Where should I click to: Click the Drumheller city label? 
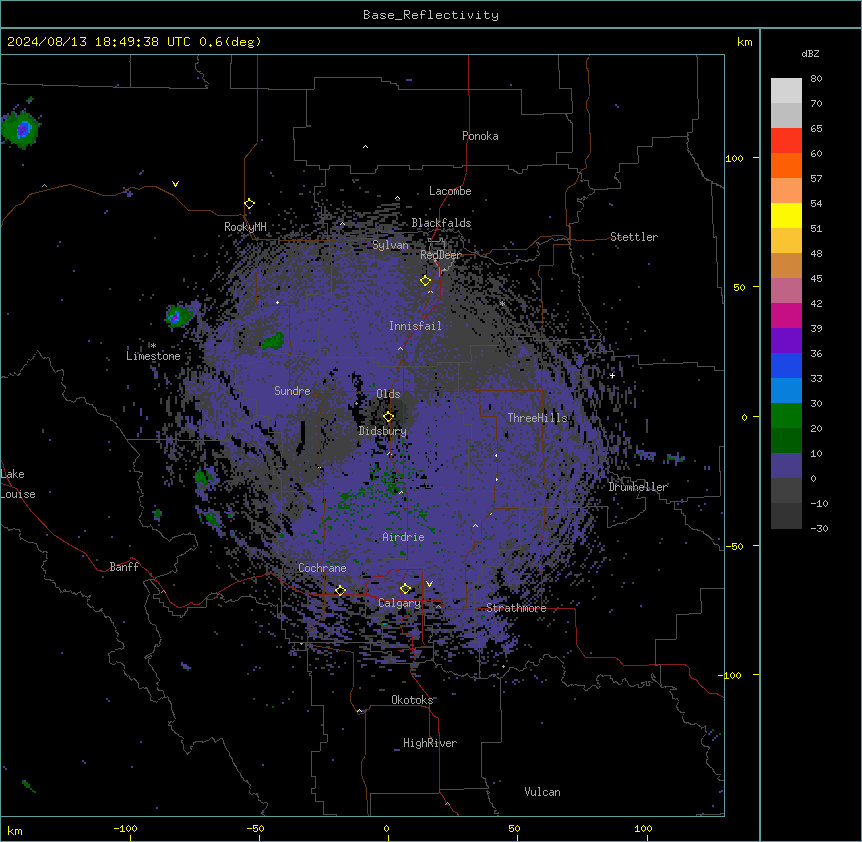638,487
